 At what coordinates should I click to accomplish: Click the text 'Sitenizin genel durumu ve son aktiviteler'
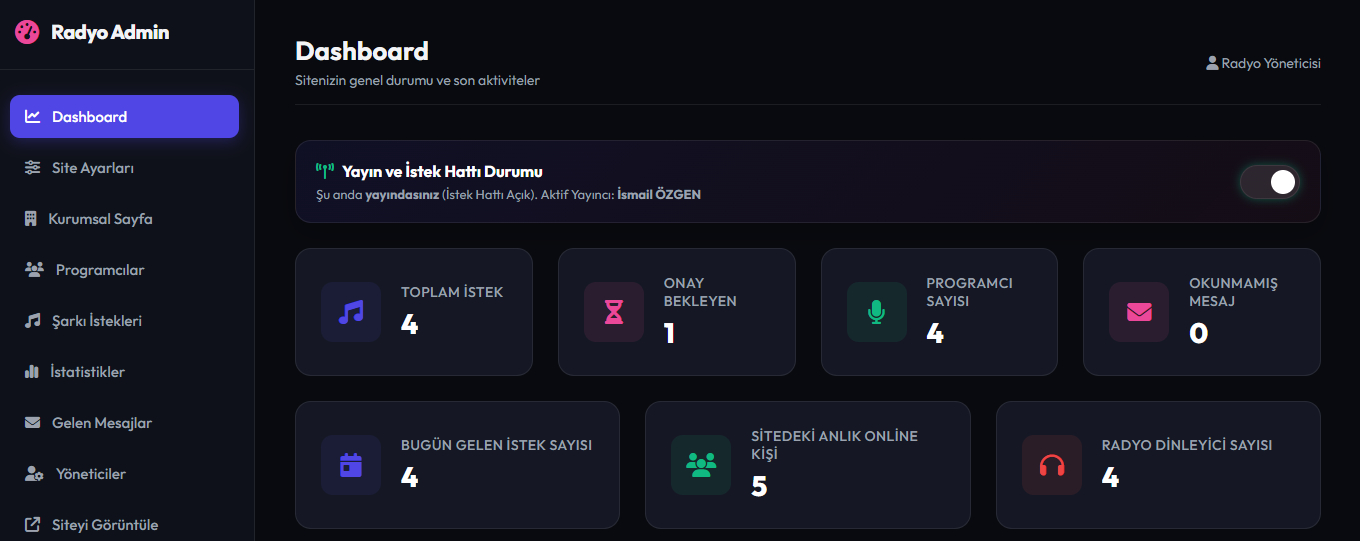coord(418,80)
